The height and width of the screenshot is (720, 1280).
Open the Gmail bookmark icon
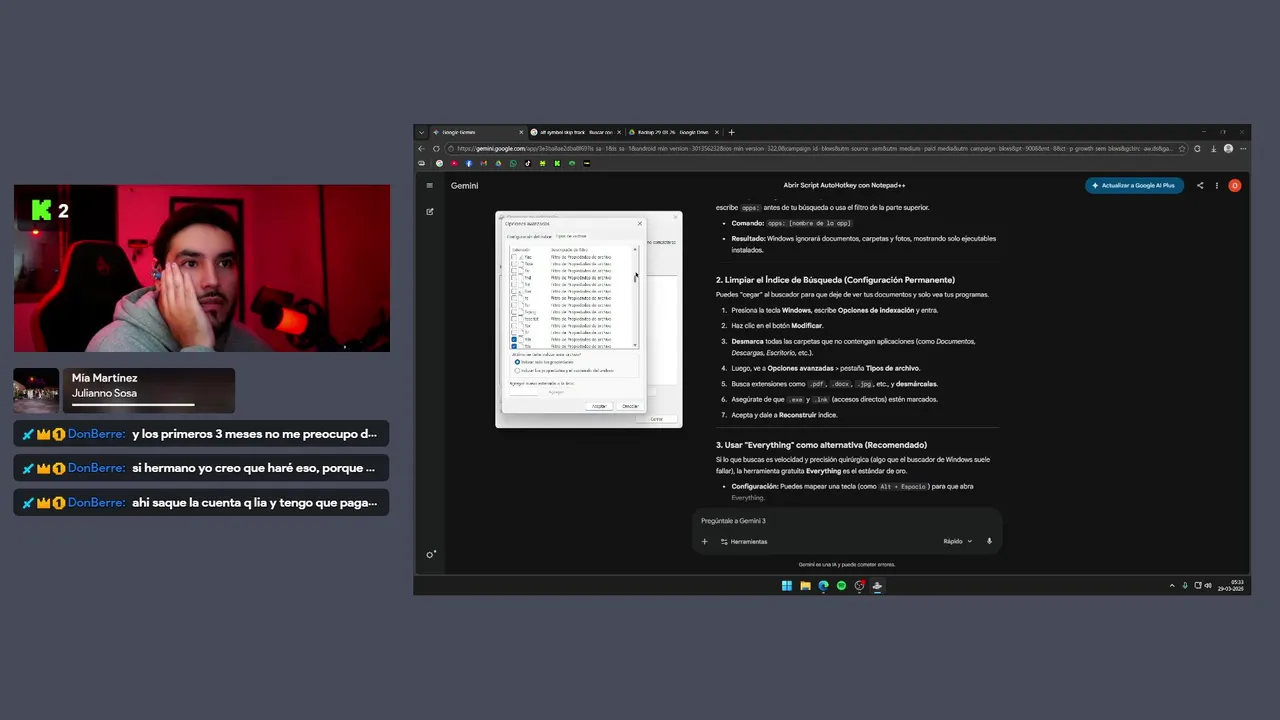coord(484,163)
